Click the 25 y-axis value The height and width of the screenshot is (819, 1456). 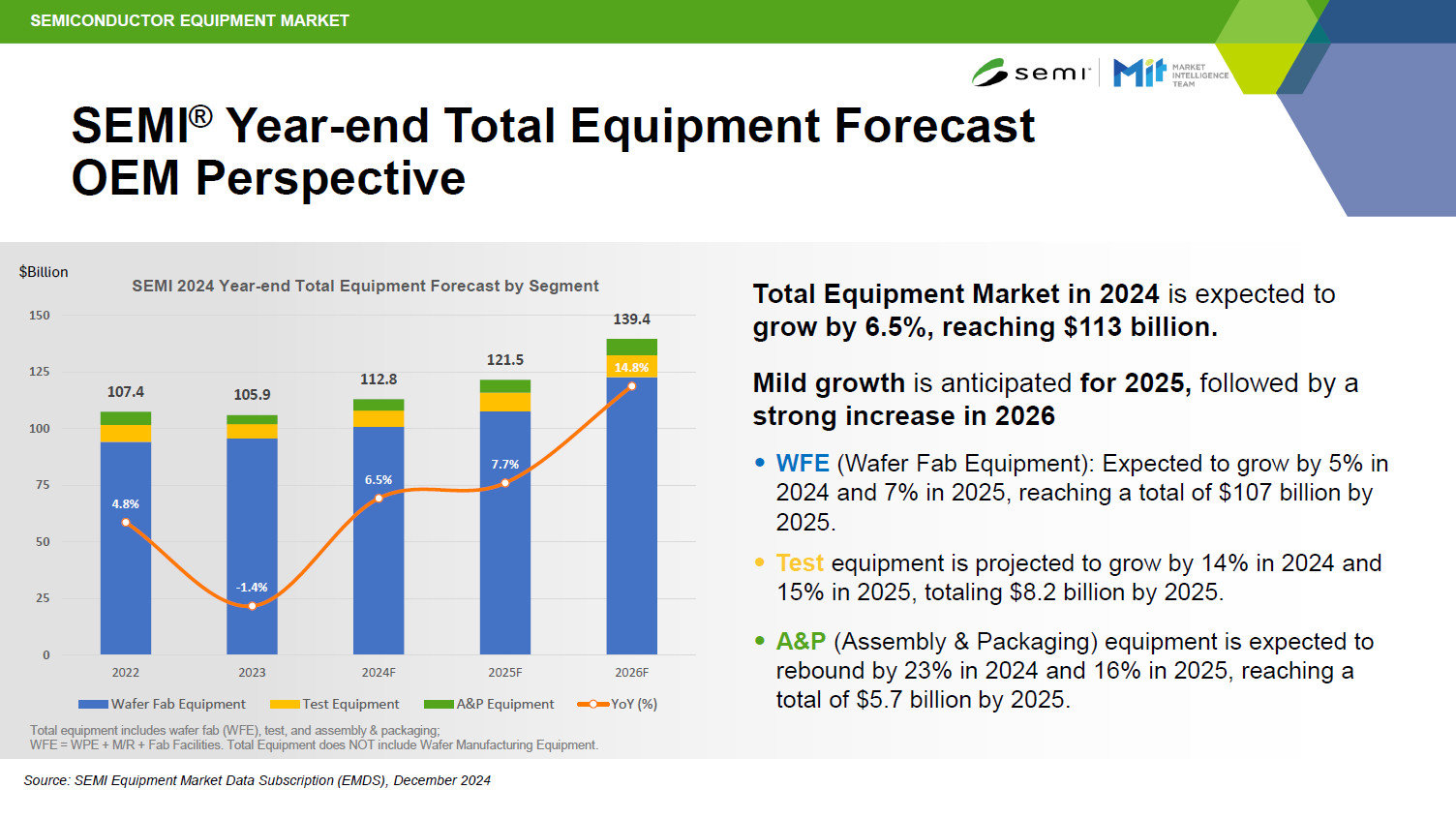point(43,598)
